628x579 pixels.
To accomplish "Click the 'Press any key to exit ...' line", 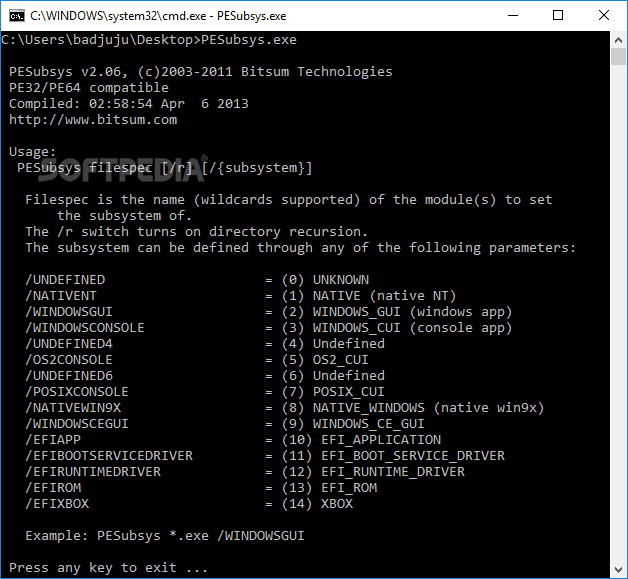I will tap(108, 568).
